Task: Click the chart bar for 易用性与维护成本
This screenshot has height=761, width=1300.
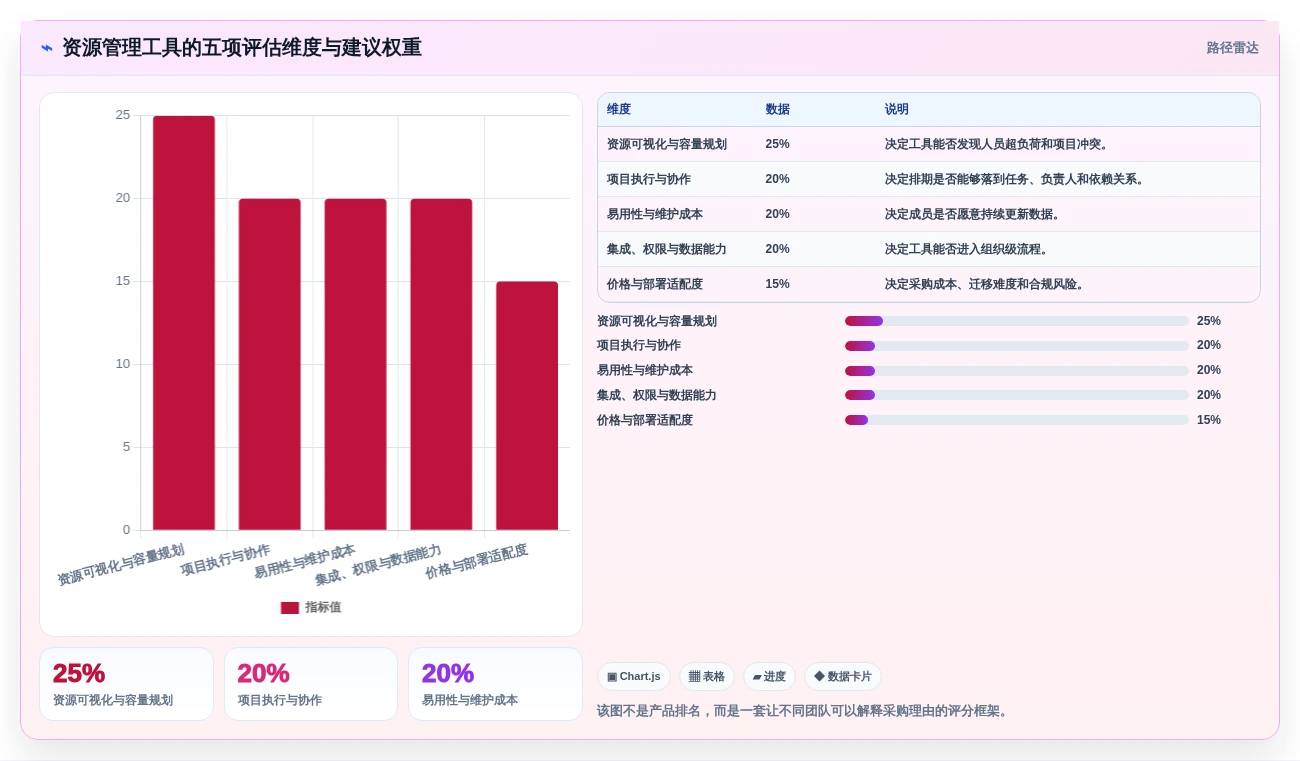Action: tap(355, 364)
